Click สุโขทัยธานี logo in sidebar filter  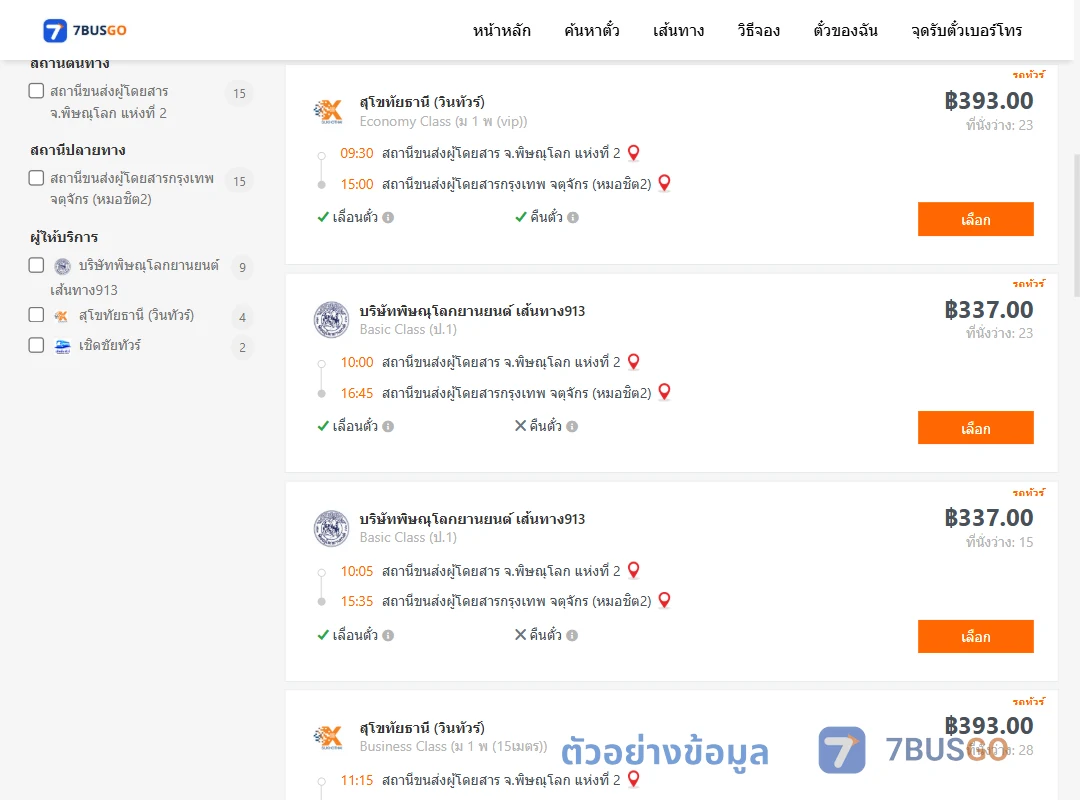[62, 316]
